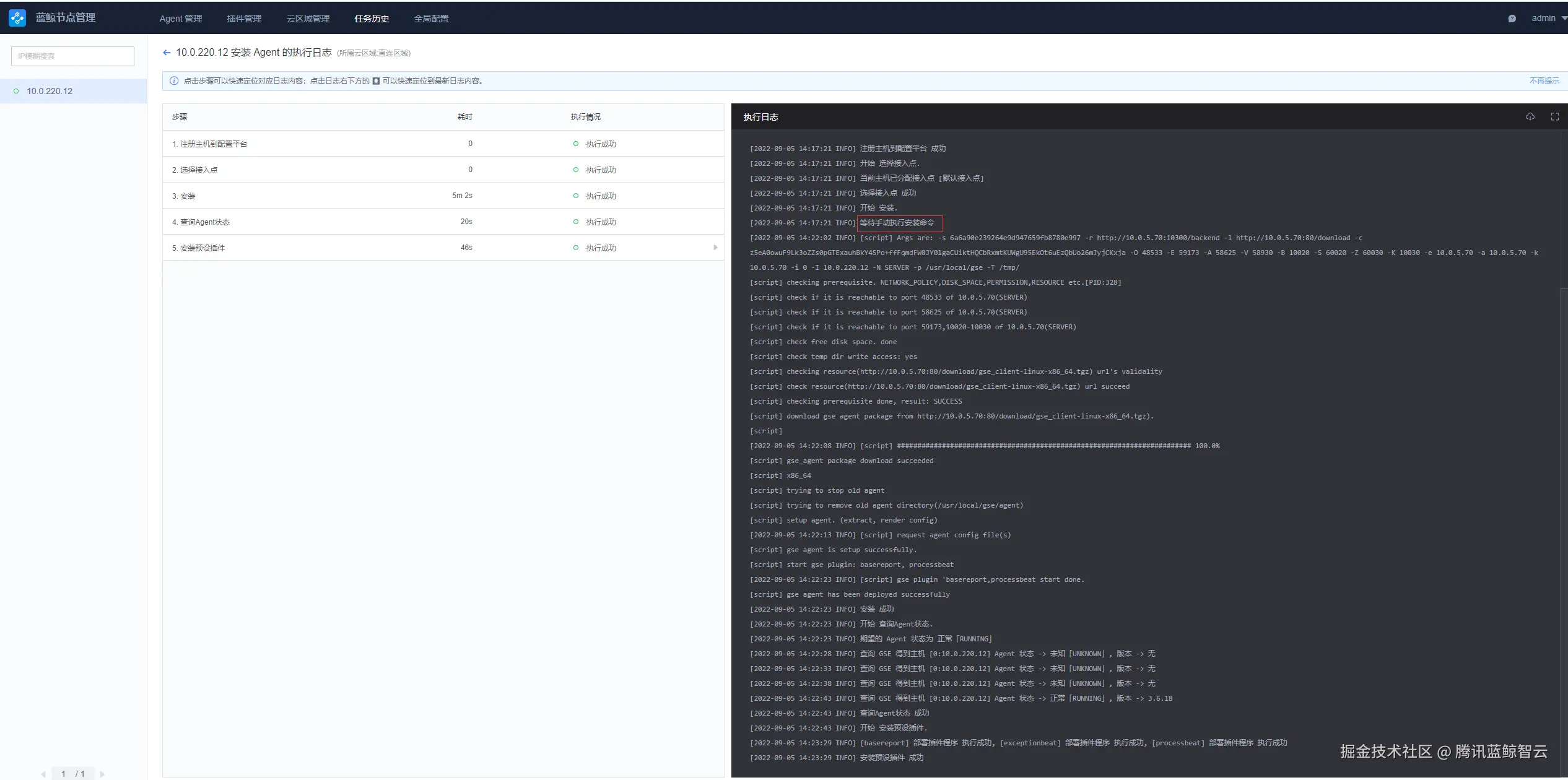Image resolution: width=1568 pixels, height=780 pixels.
Task: Switch to 插件管理 menu
Action: (x=244, y=19)
